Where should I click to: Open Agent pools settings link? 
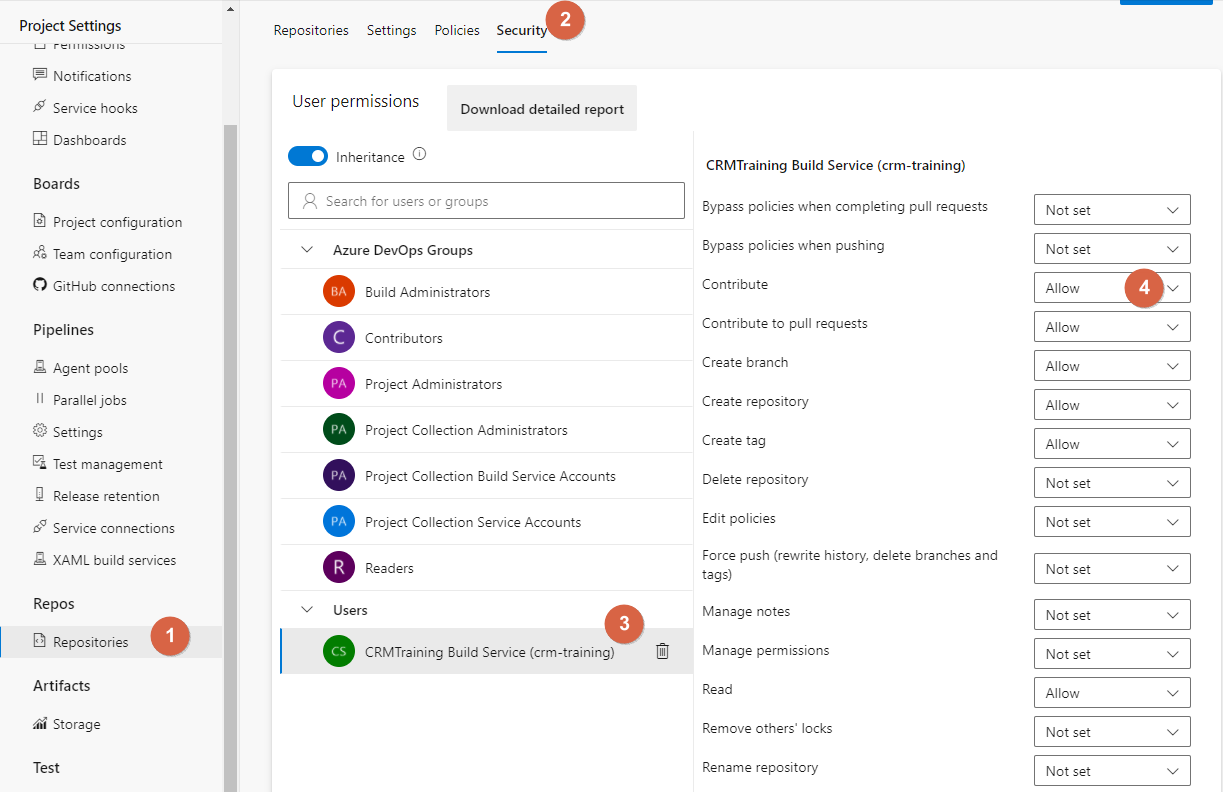[91, 368]
